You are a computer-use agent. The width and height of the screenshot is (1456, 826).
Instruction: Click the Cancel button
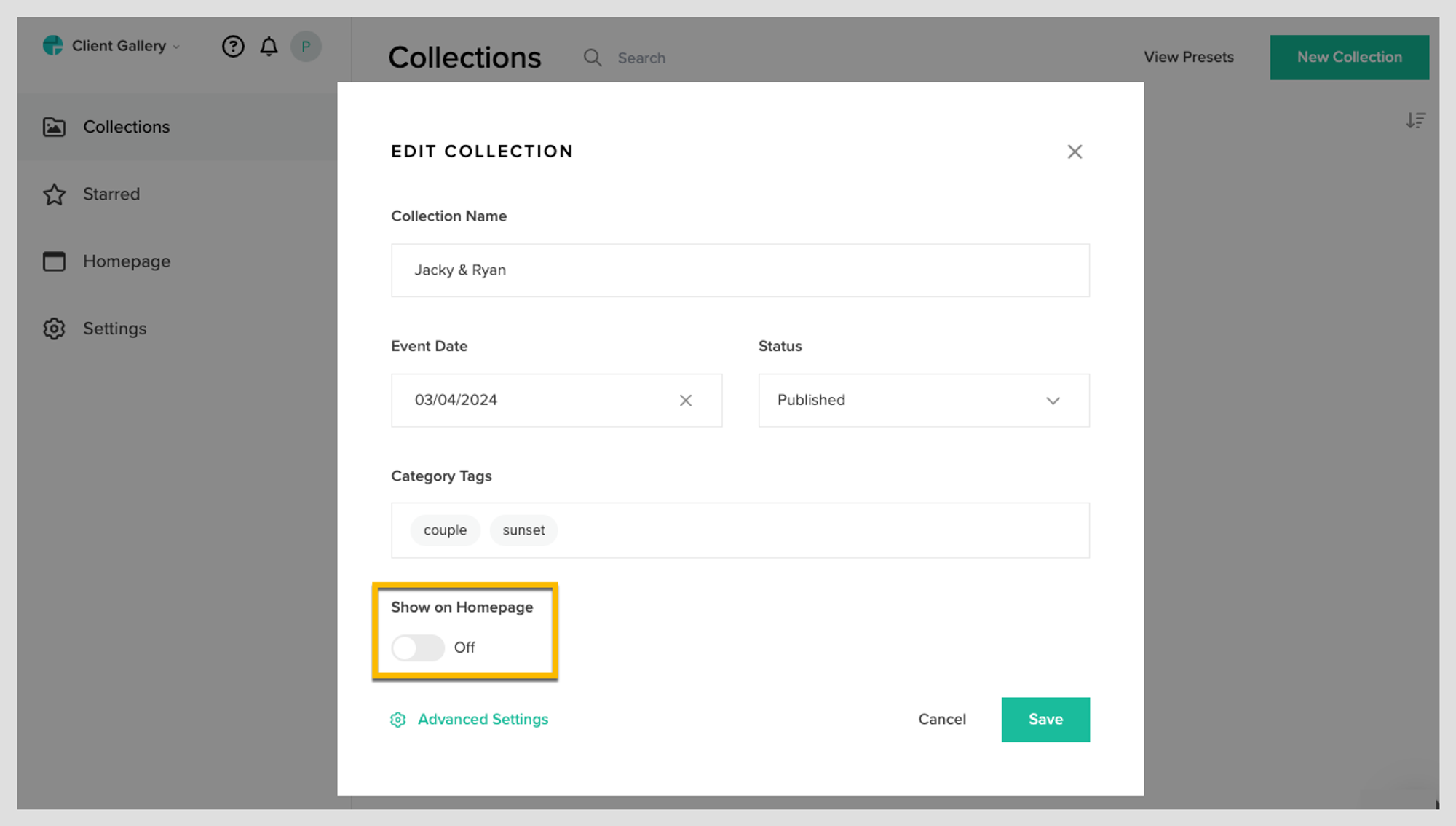pos(941,720)
